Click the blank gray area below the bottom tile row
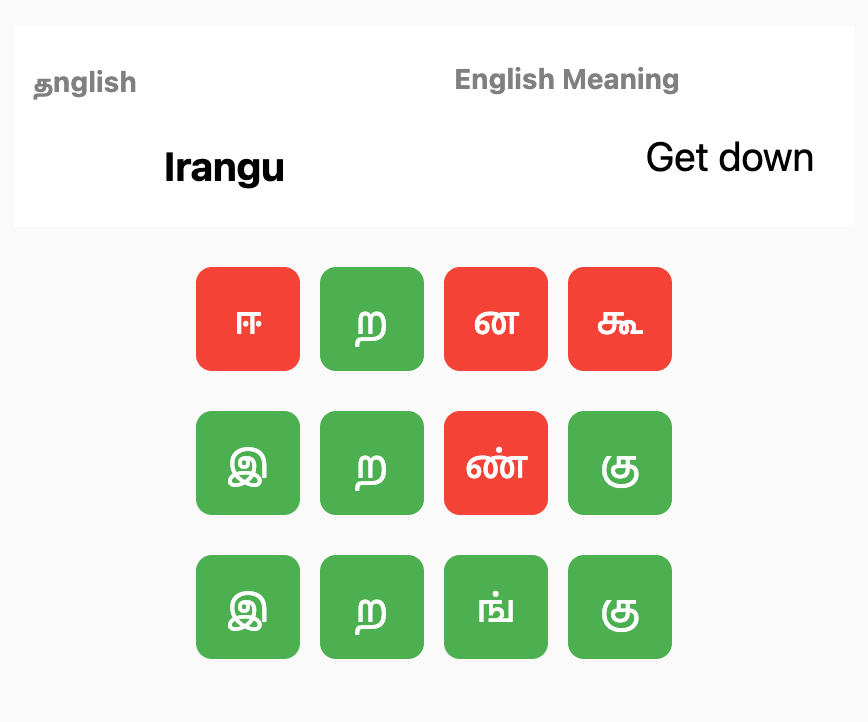 coord(434,692)
